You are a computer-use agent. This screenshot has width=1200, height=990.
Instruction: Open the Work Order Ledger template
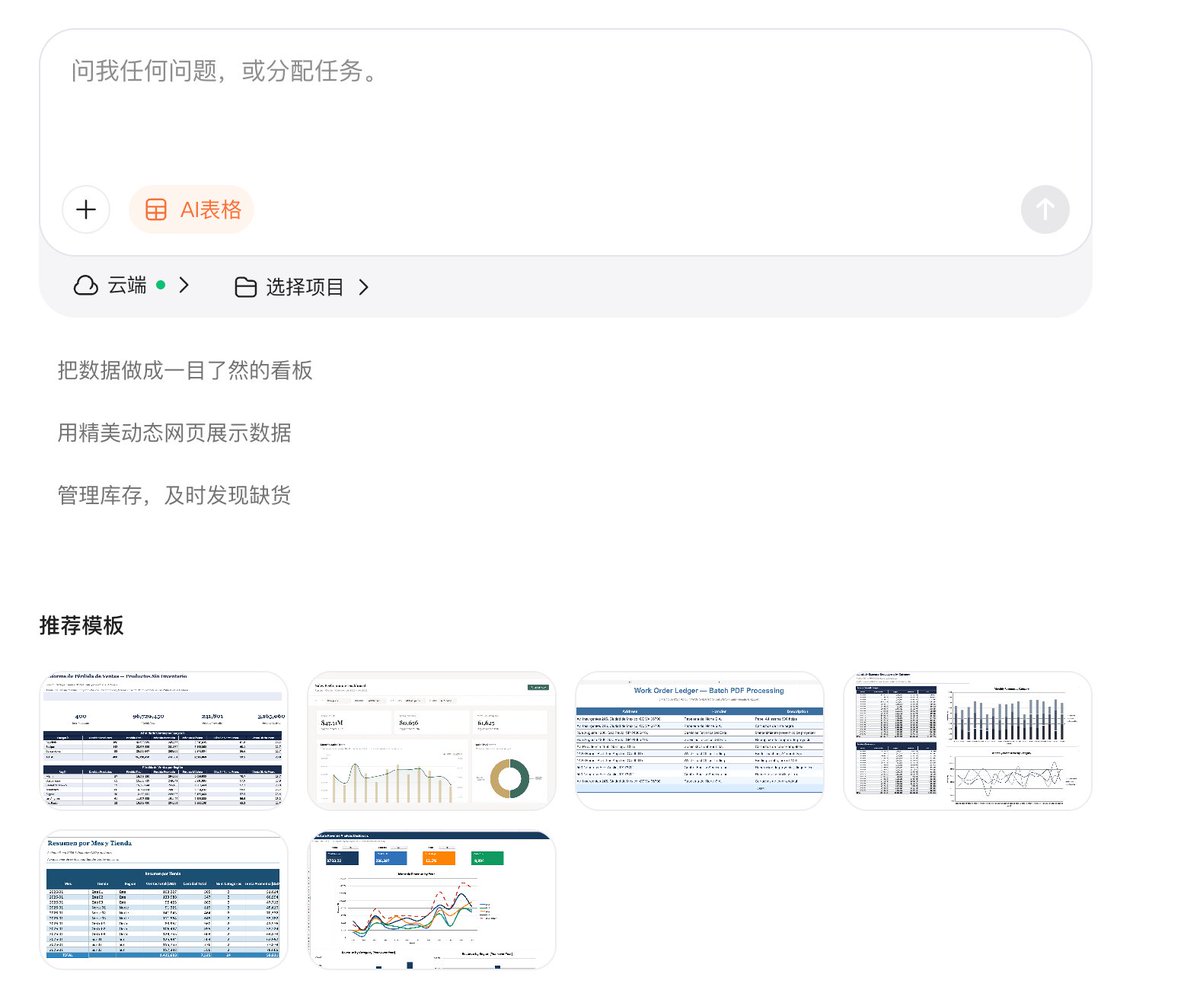(700, 741)
